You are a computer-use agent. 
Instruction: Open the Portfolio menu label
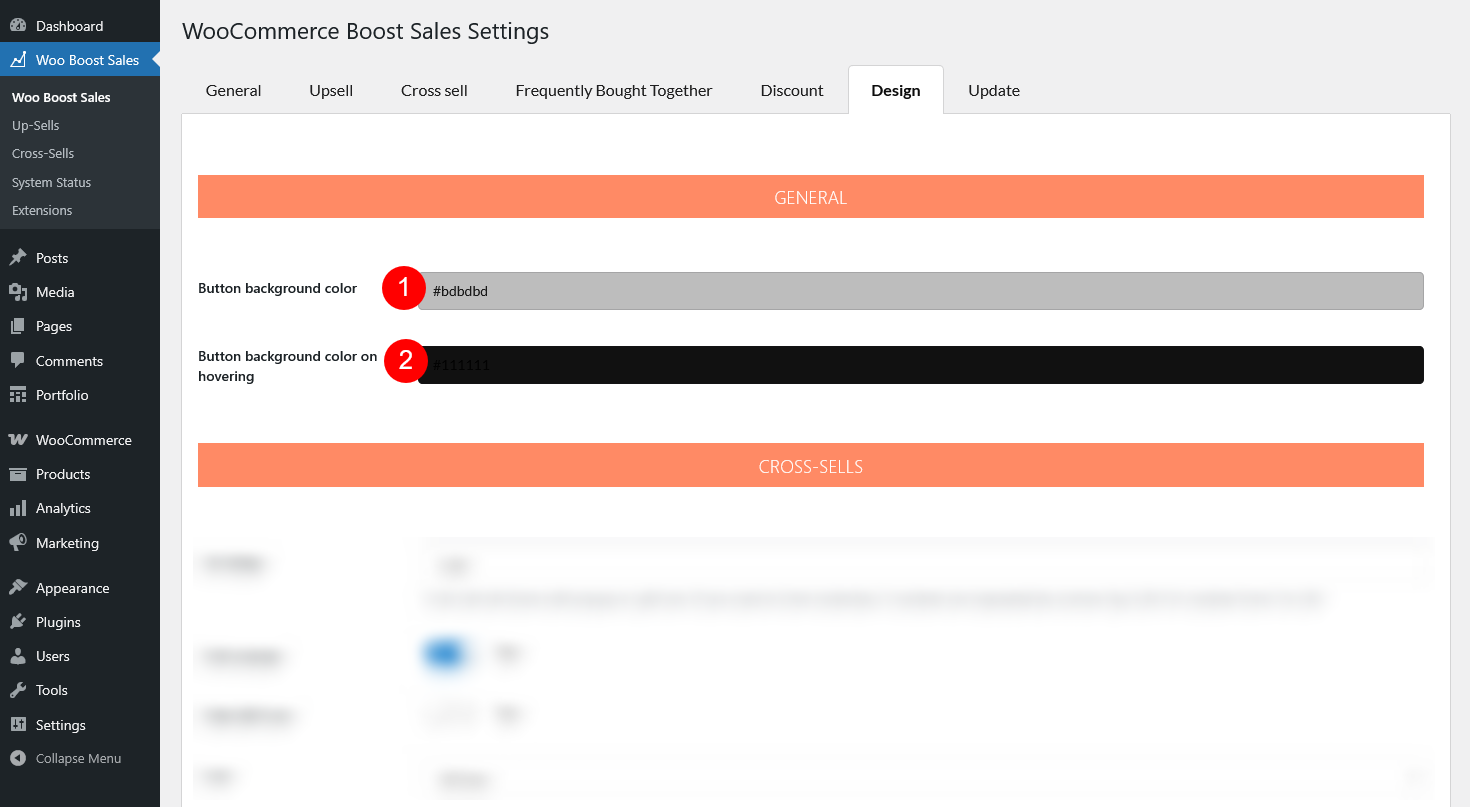click(x=62, y=395)
